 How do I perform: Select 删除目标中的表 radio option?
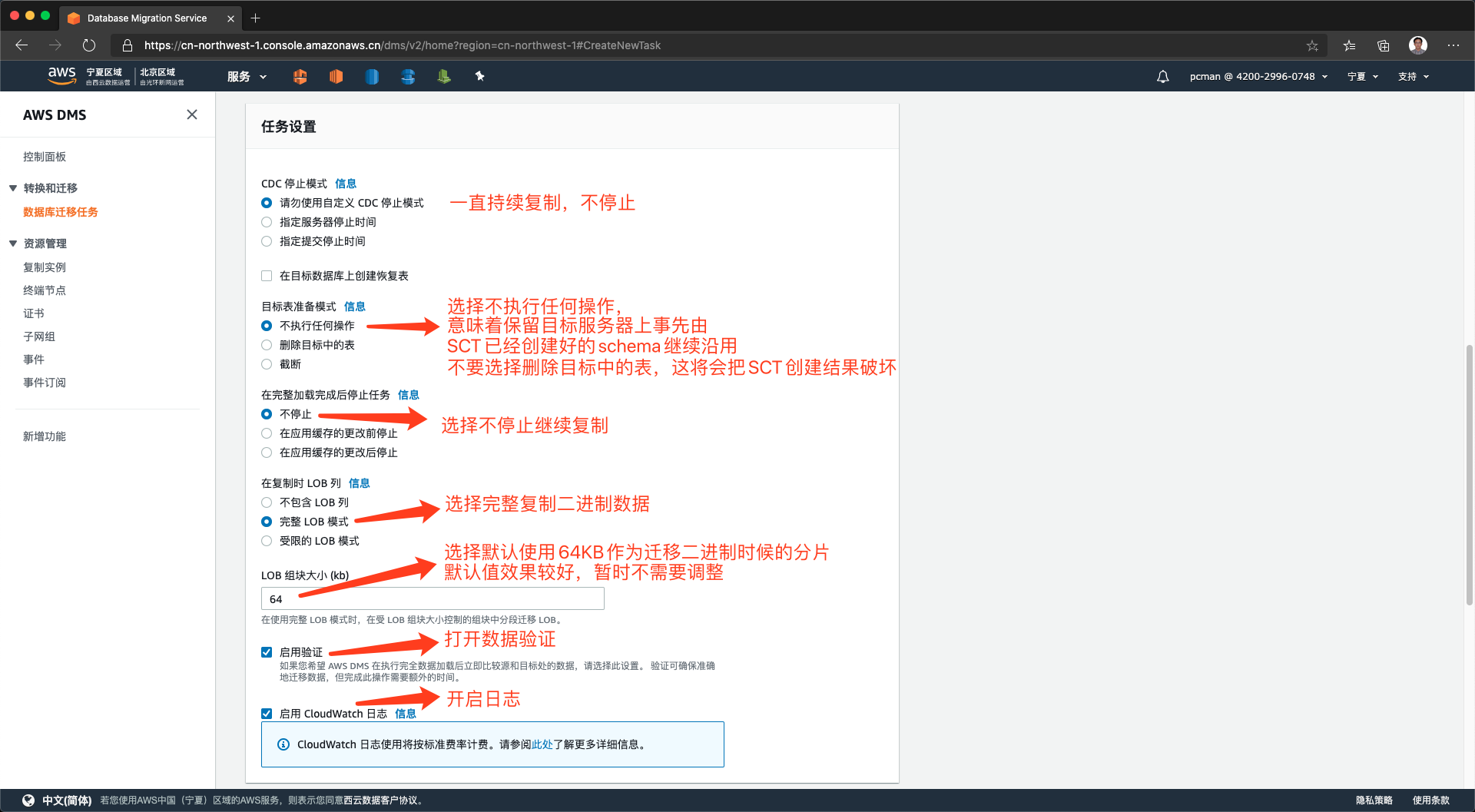pos(267,345)
